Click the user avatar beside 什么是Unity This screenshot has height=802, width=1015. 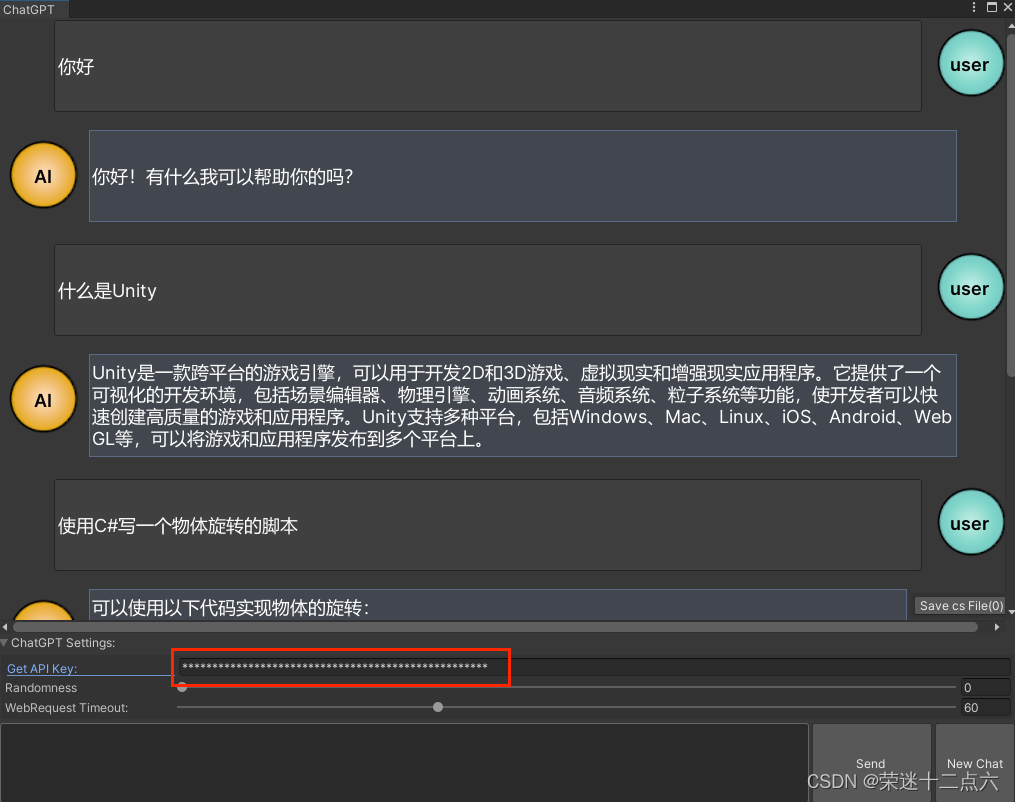(x=970, y=287)
